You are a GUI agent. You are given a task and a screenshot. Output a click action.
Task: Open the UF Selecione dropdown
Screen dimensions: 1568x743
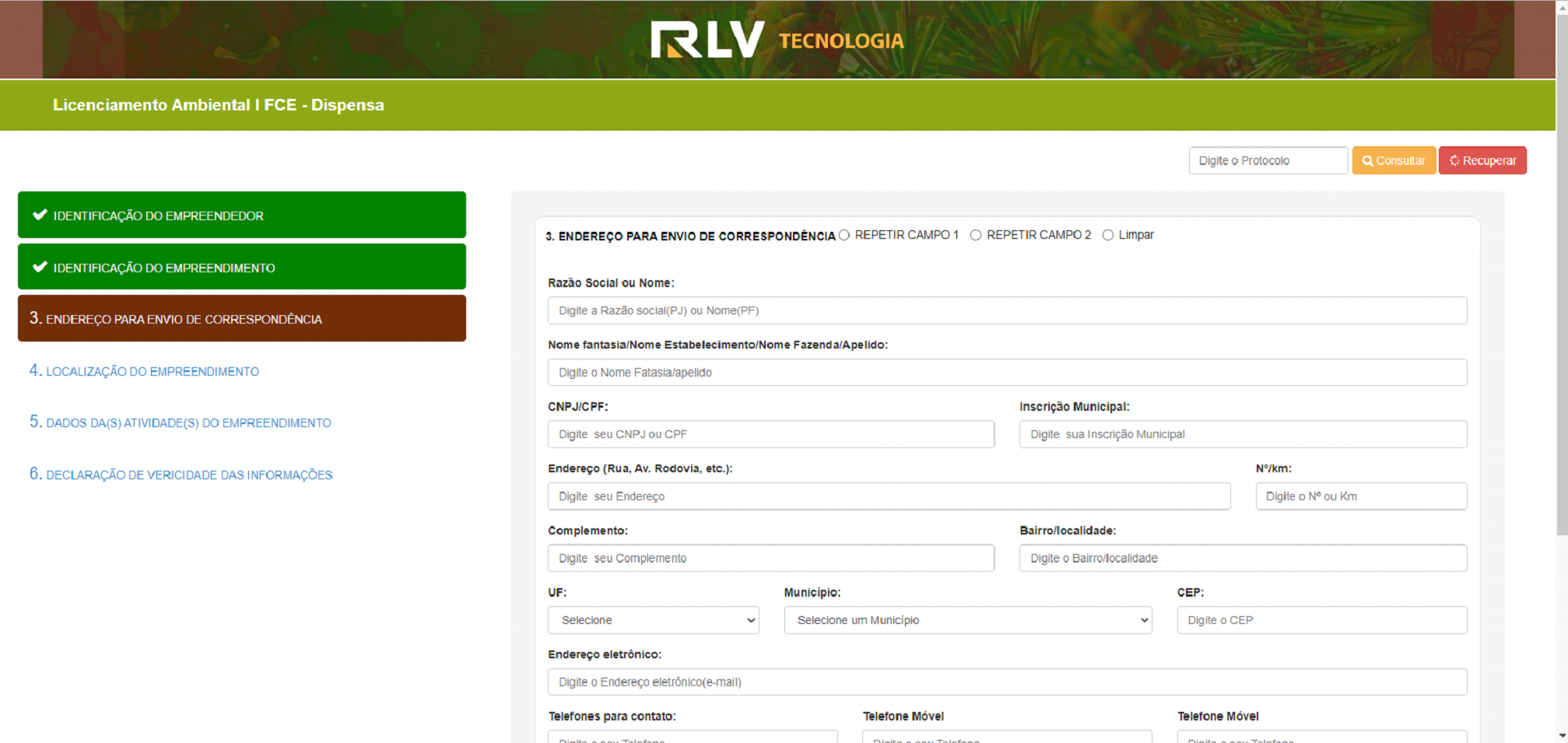point(654,620)
